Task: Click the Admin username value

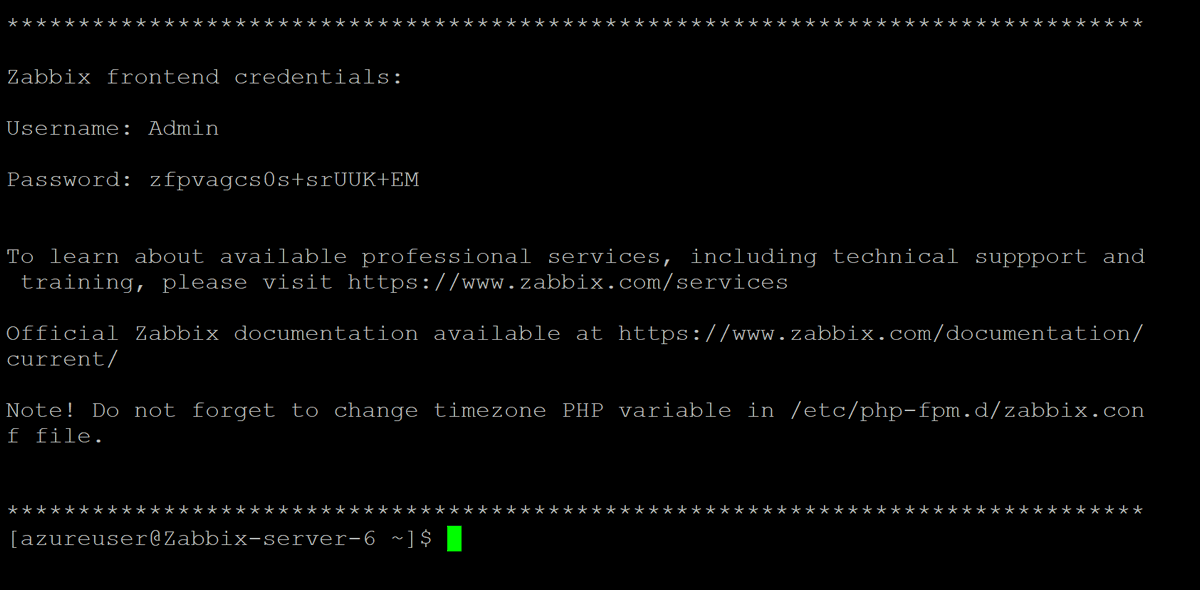Action: (x=184, y=128)
